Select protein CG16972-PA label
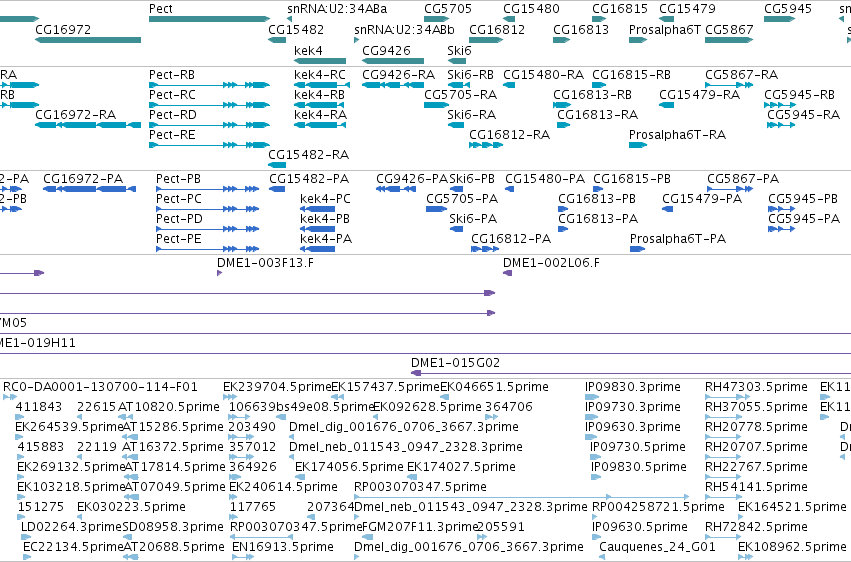The width and height of the screenshot is (851, 562). 83,178
